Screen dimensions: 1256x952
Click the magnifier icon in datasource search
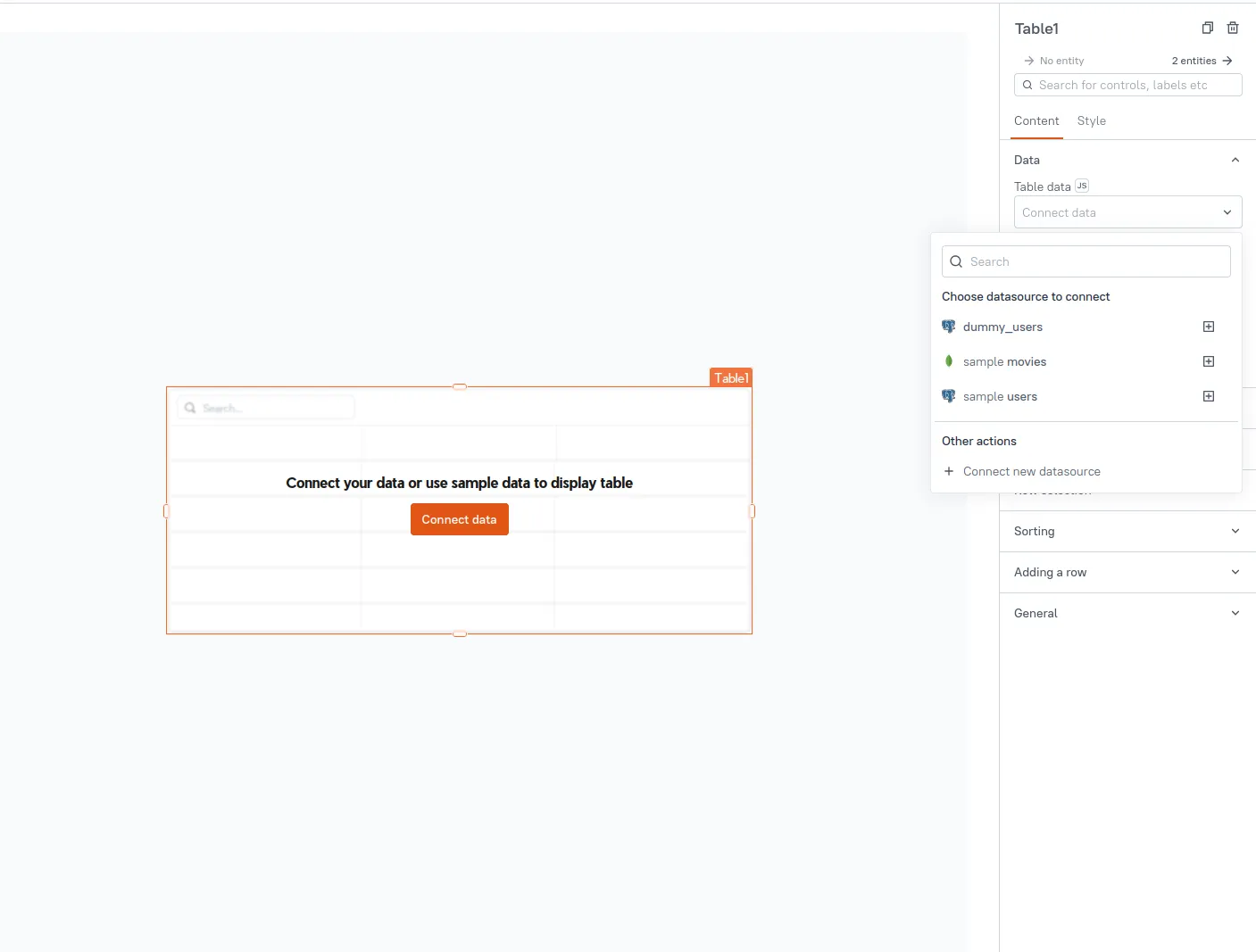(x=956, y=261)
